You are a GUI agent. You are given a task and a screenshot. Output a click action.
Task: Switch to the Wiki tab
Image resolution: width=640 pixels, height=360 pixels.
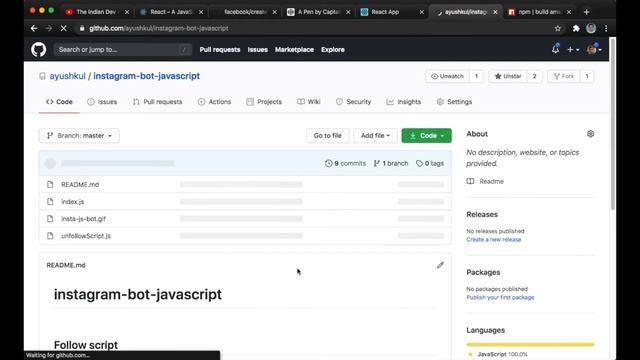(x=309, y=102)
